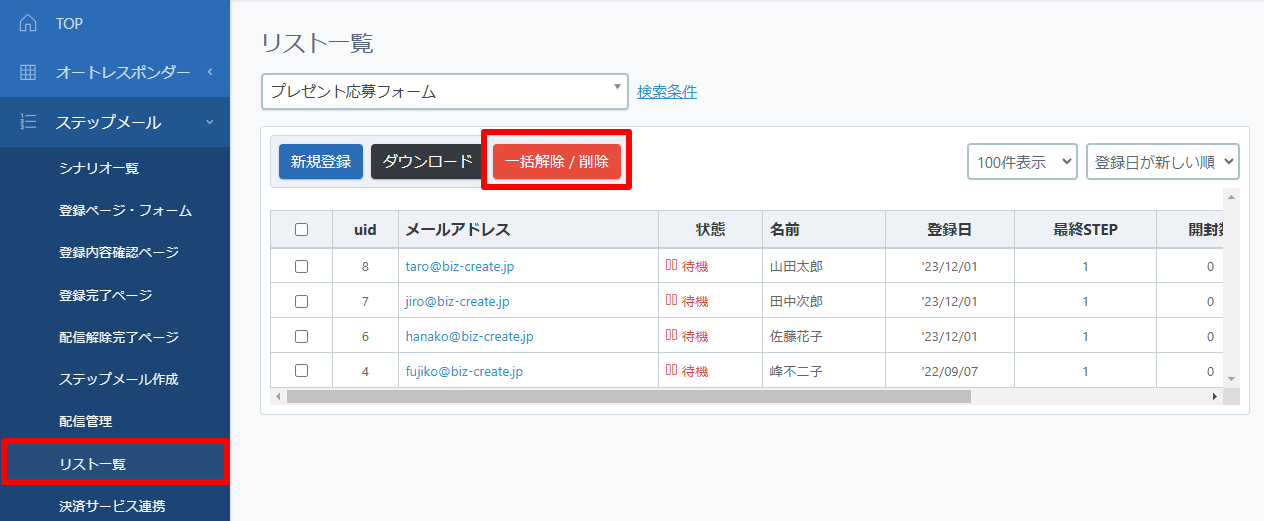Viewport: 1264px width, 521px height.
Task: Click the horizontal scrollbar thumb under the table
Action: pos(628,397)
